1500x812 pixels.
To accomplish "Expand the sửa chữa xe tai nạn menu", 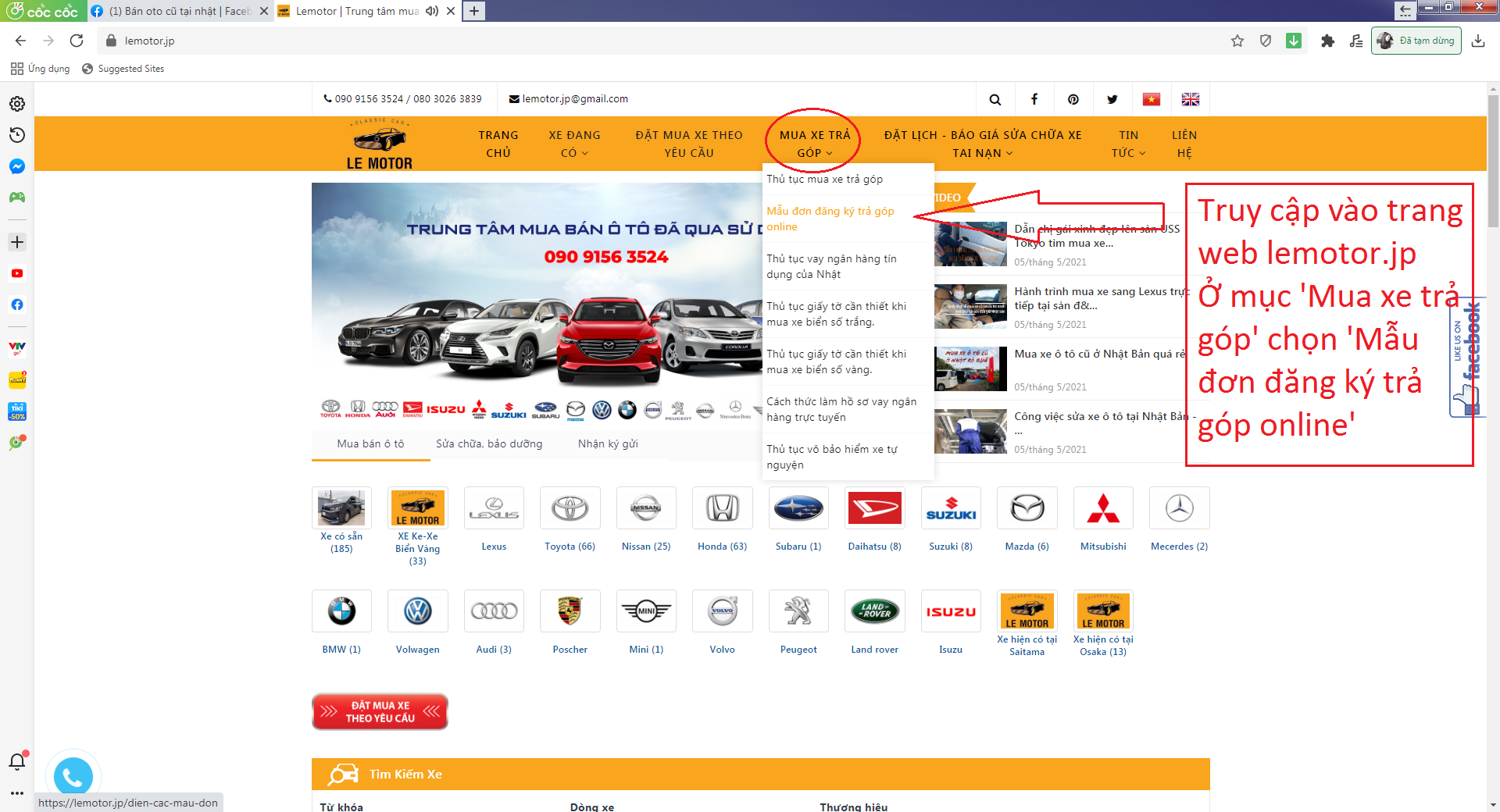I will pyautogui.click(x=983, y=144).
